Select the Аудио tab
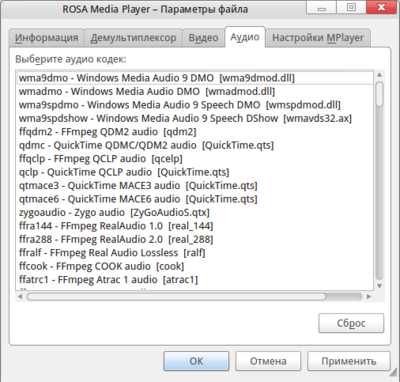Image resolution: width=400 pixels, height=382 pixels. 245,37
